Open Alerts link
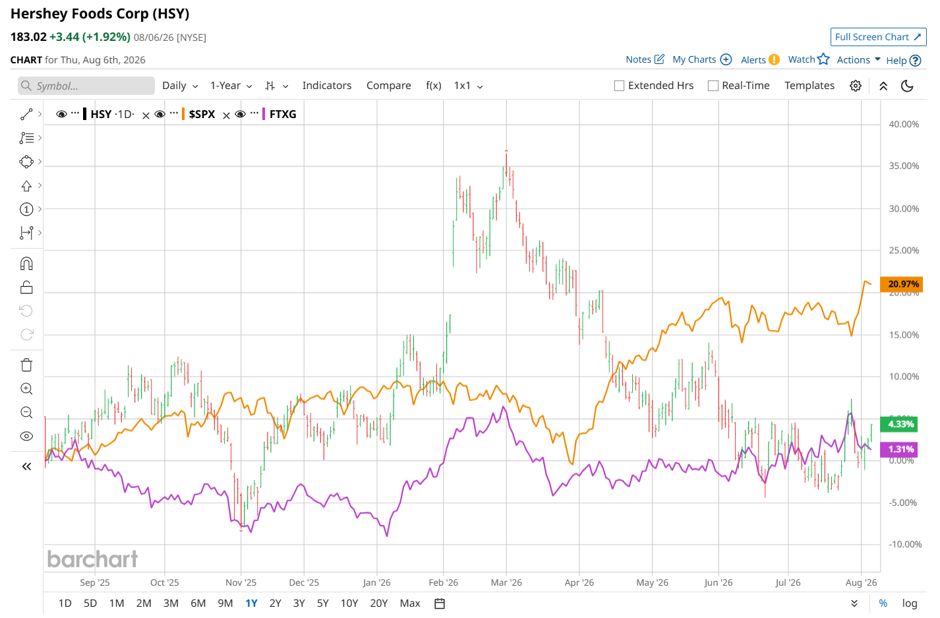940x618 pixels. [760, 59]
